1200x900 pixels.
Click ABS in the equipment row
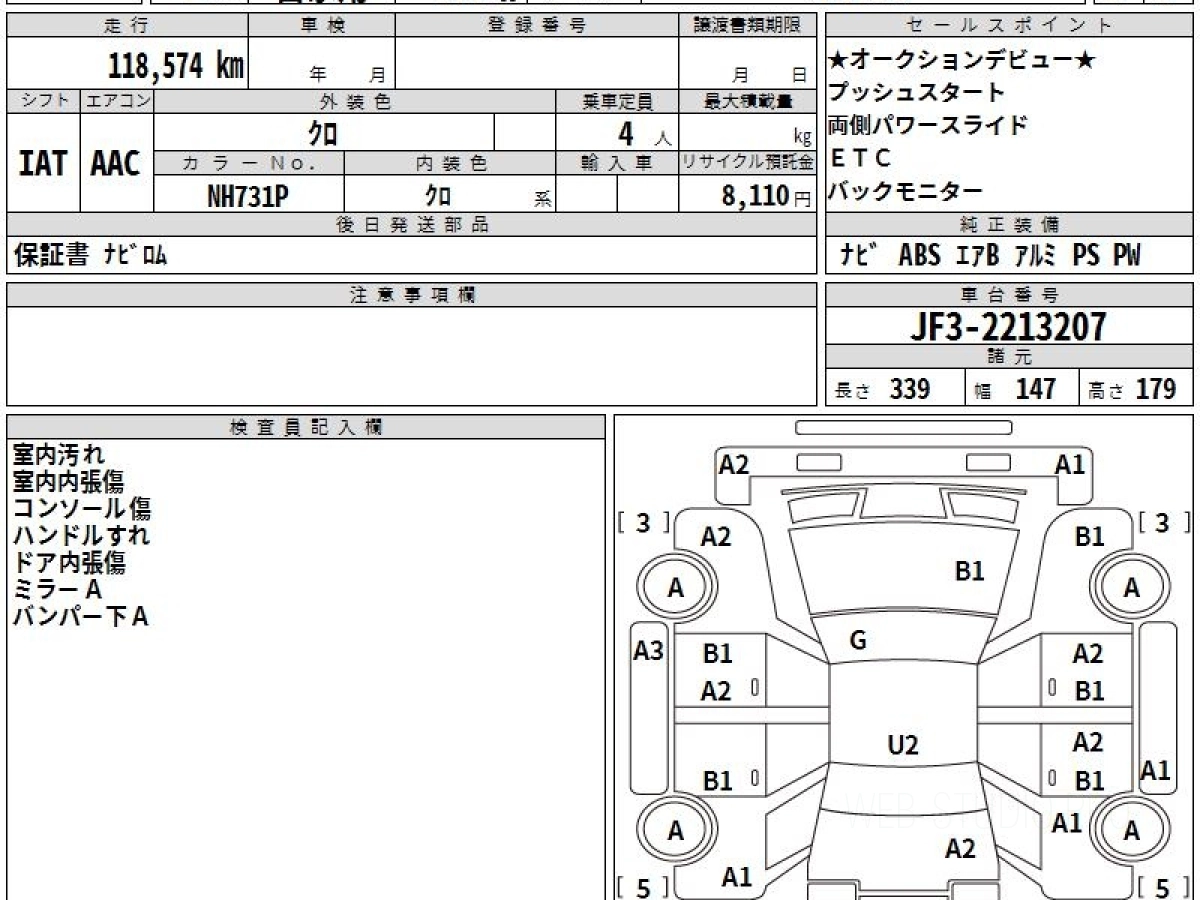click(919, 255)
